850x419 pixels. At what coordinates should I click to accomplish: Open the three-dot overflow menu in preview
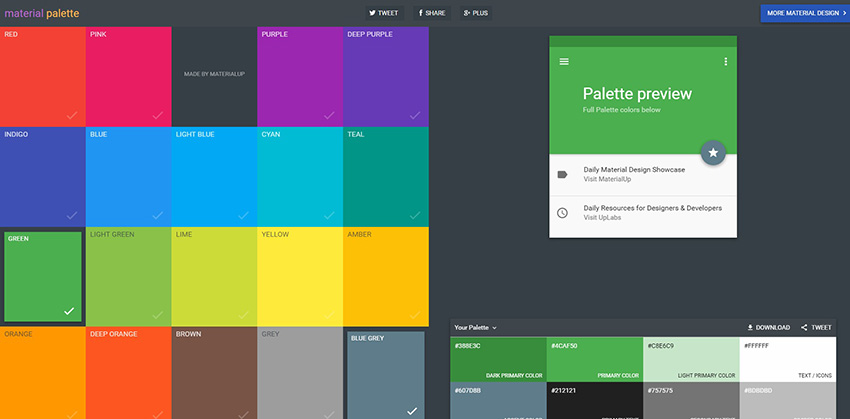click(x=726, y=62)
